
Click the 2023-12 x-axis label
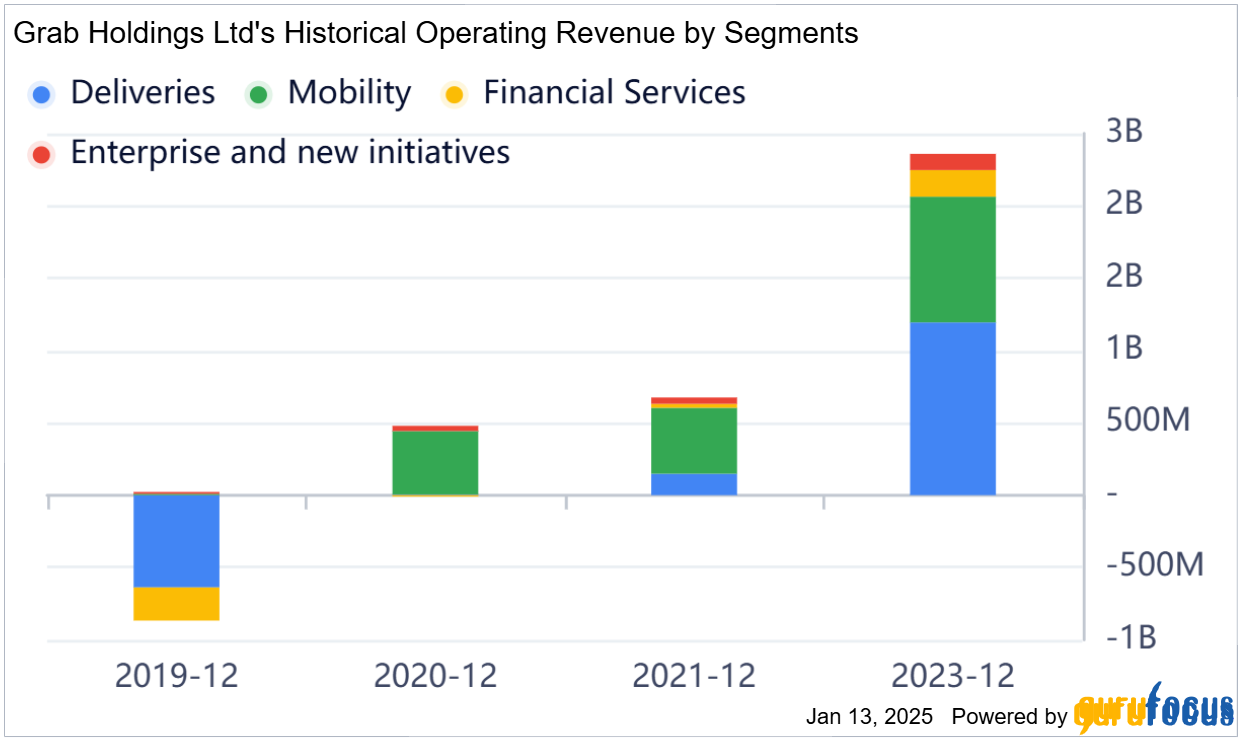tap(953, 676)
